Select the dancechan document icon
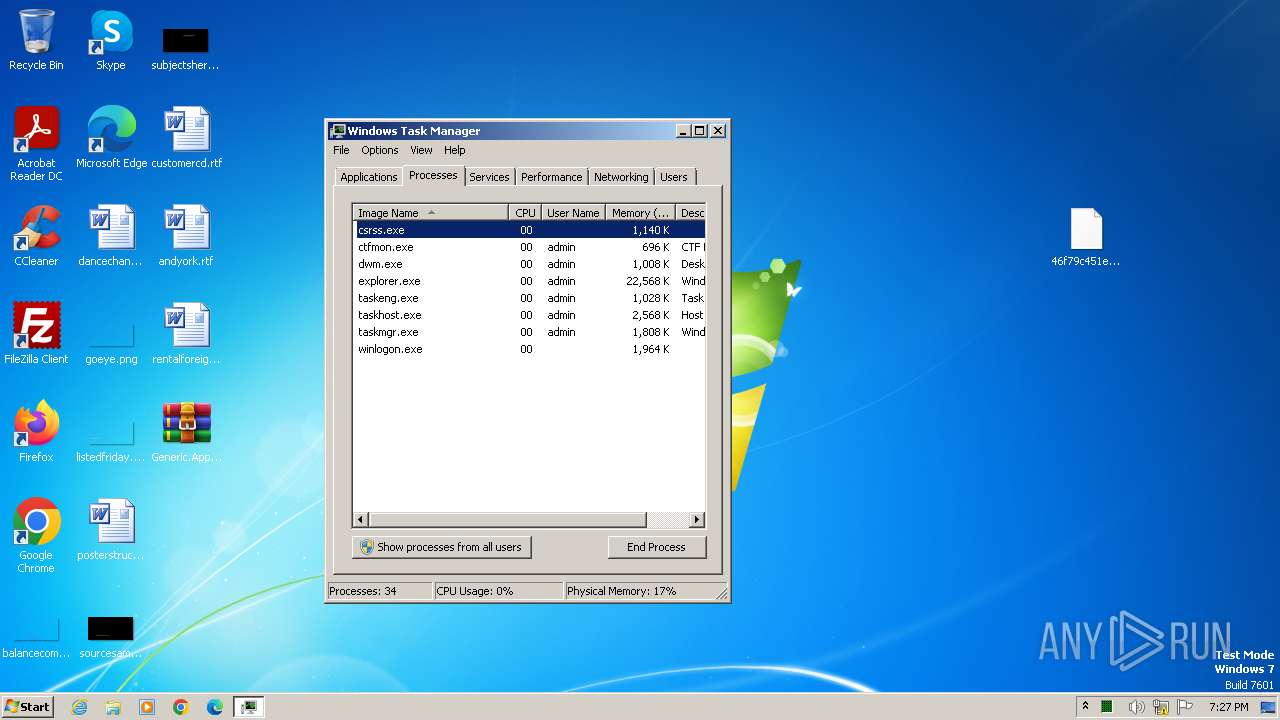Image resolution: width=1280 pixels, height=720 pixels. (111, 236)
